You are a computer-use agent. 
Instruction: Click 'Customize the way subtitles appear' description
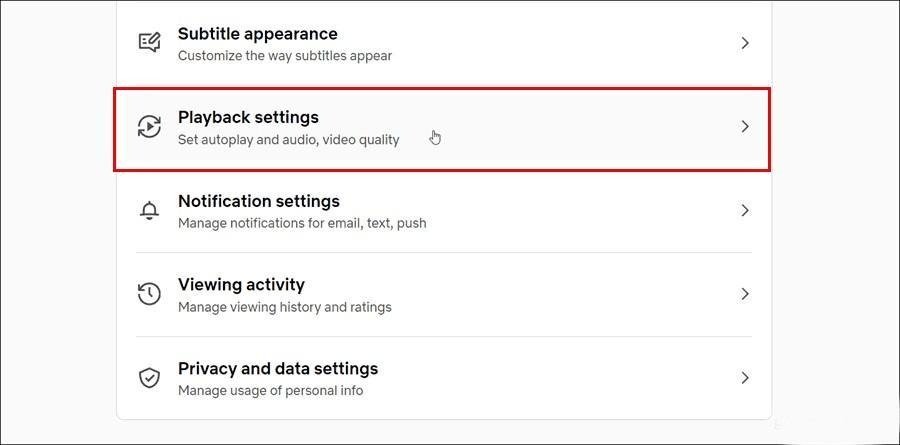click(x=285, y=56)
